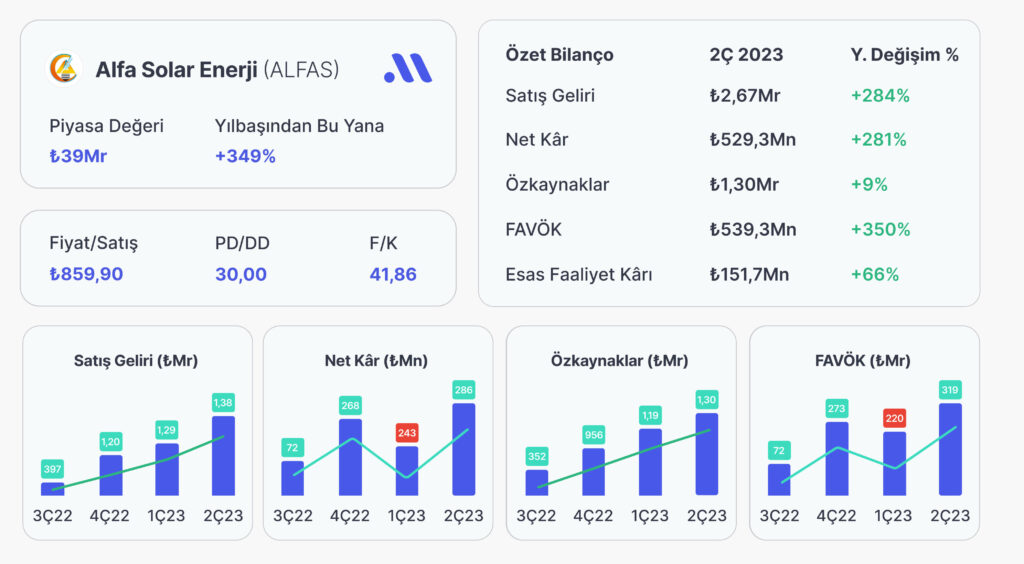Click the Yılbaşından Bu Yana +349% value
The image size is (1024, 564).
coord(245,156)
